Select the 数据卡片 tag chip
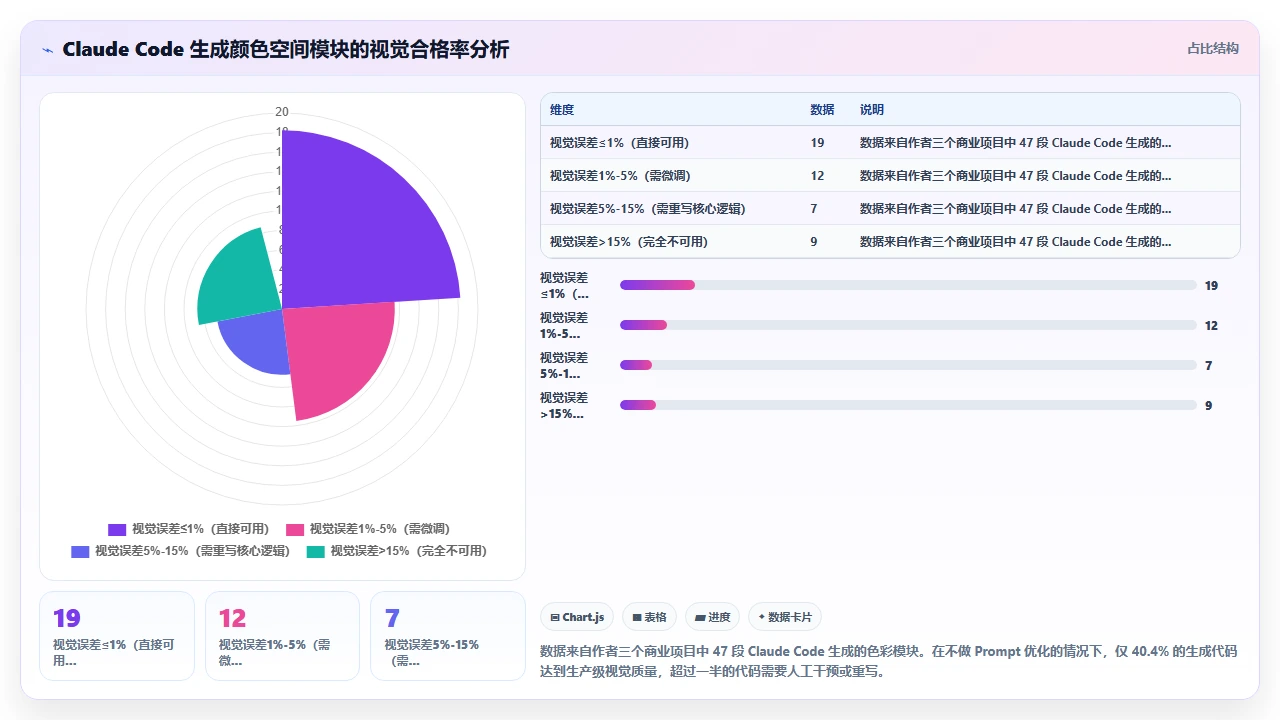This screenshot has height=720, width=1280. coord(785,617)
